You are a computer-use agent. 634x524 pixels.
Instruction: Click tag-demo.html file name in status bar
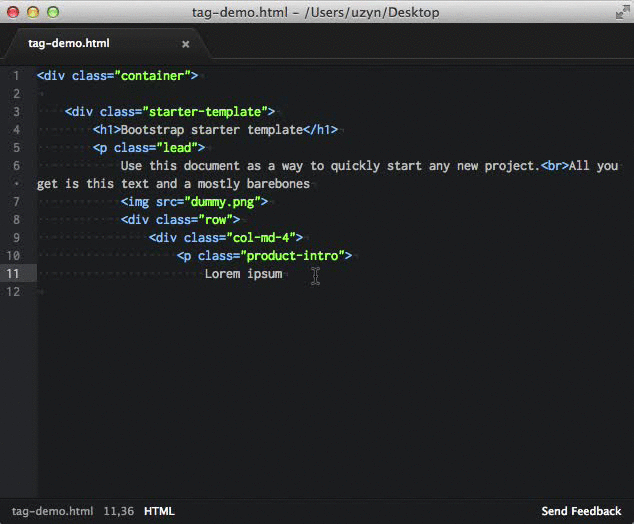[x=52, y=511]
